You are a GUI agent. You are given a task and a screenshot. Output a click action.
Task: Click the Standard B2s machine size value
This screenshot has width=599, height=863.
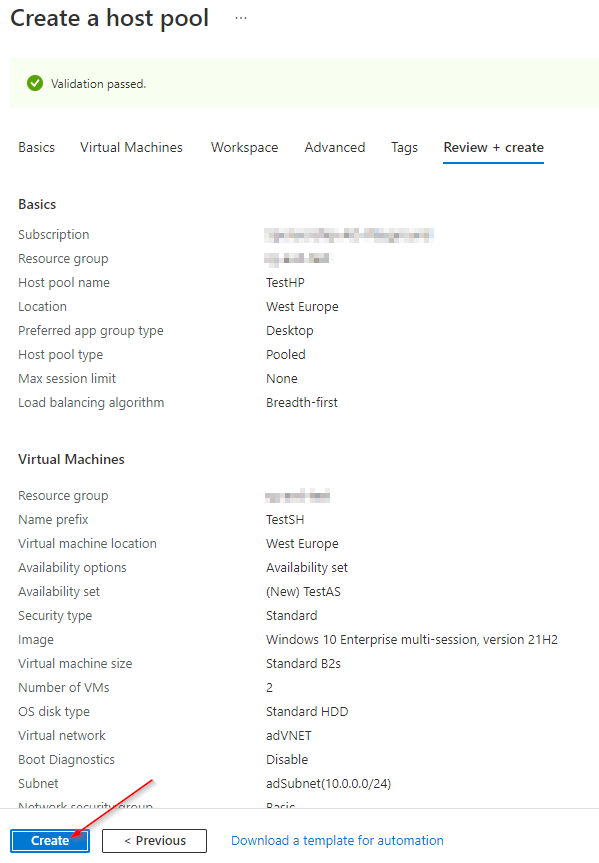click(303, 663)
